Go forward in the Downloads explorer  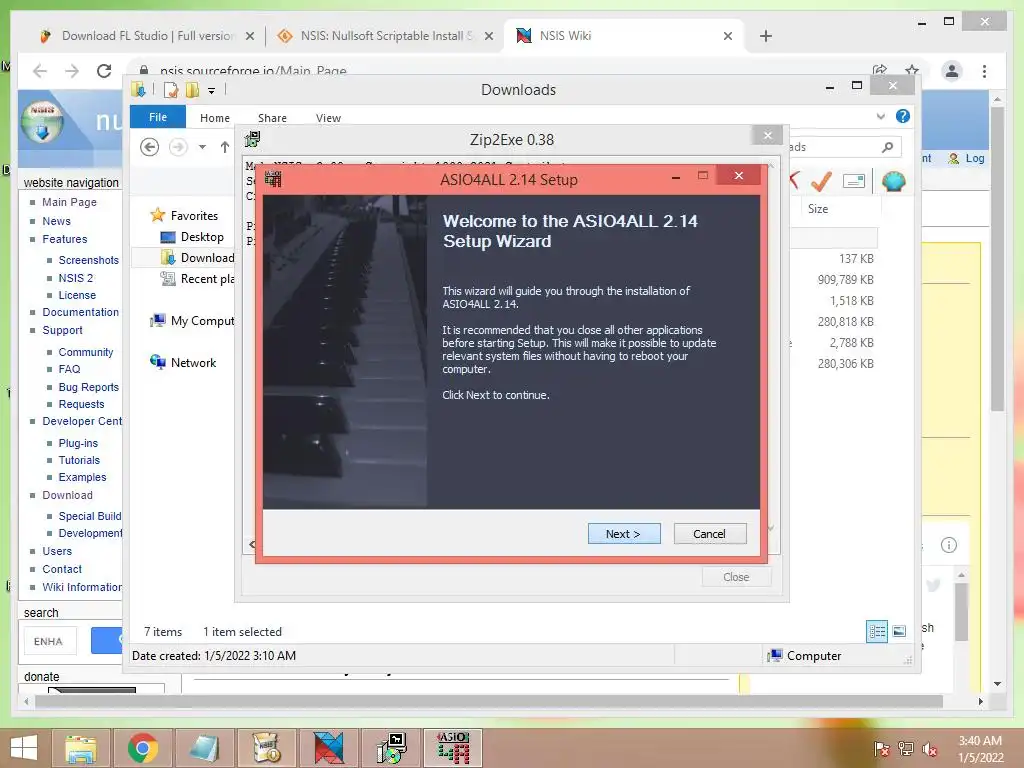[178, 147]
